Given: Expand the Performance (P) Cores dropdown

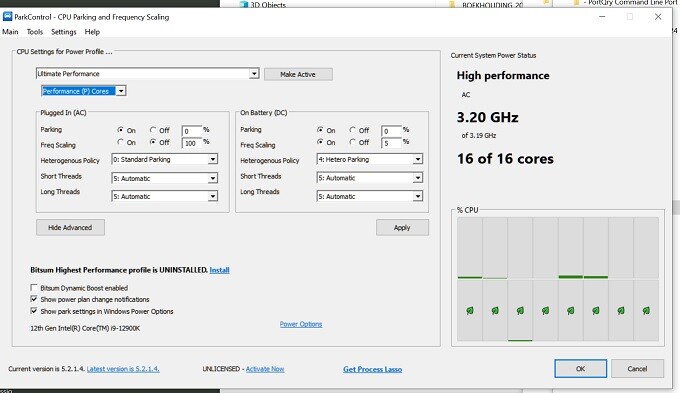Looking at the screenshot, I should pos(121,91).
